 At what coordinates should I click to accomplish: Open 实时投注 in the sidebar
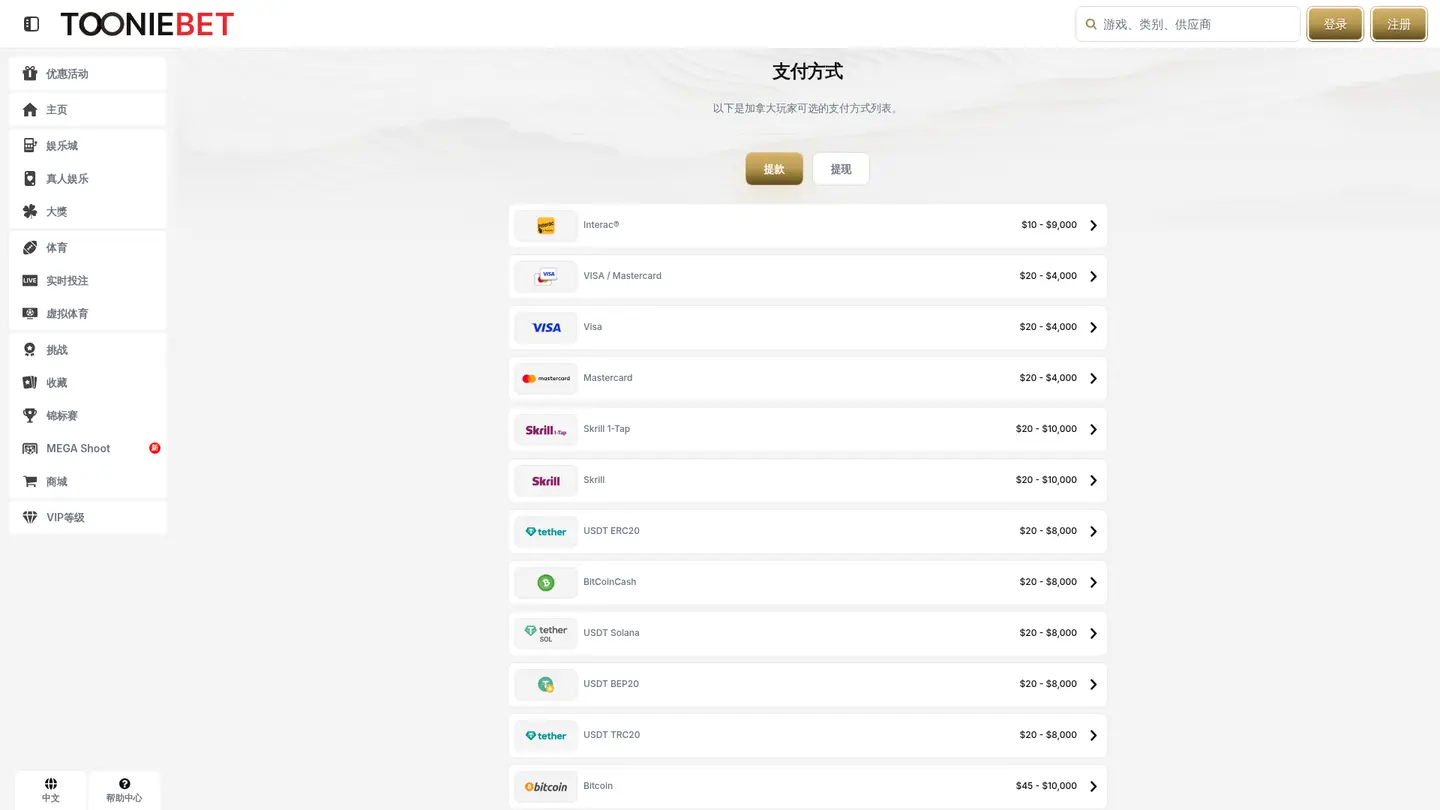coord(88,280)
